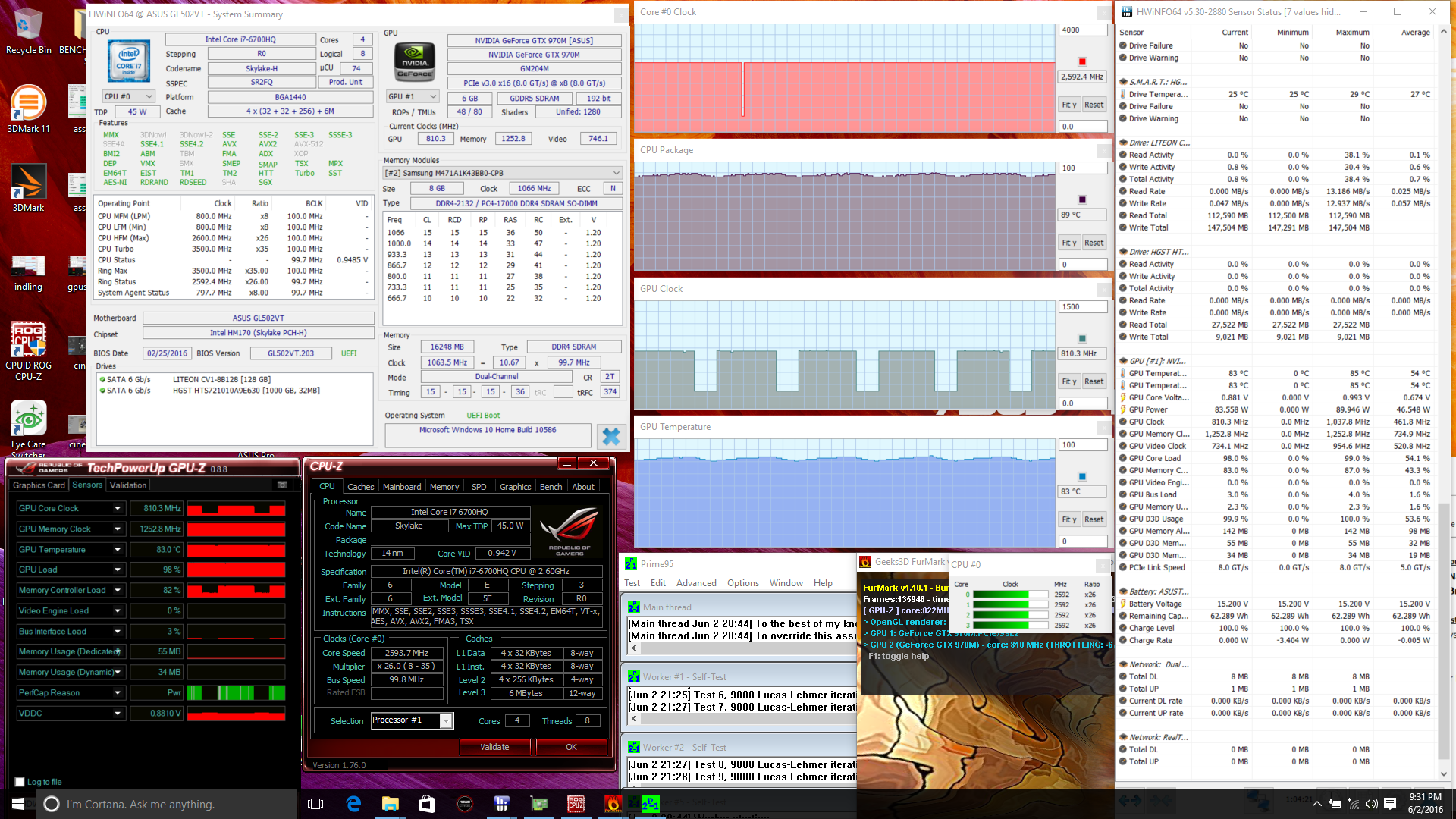Screen dimensions: 1456x819
Task: Switch to HWiNFO taskbar icon
Action: click(x=501, y=804)
